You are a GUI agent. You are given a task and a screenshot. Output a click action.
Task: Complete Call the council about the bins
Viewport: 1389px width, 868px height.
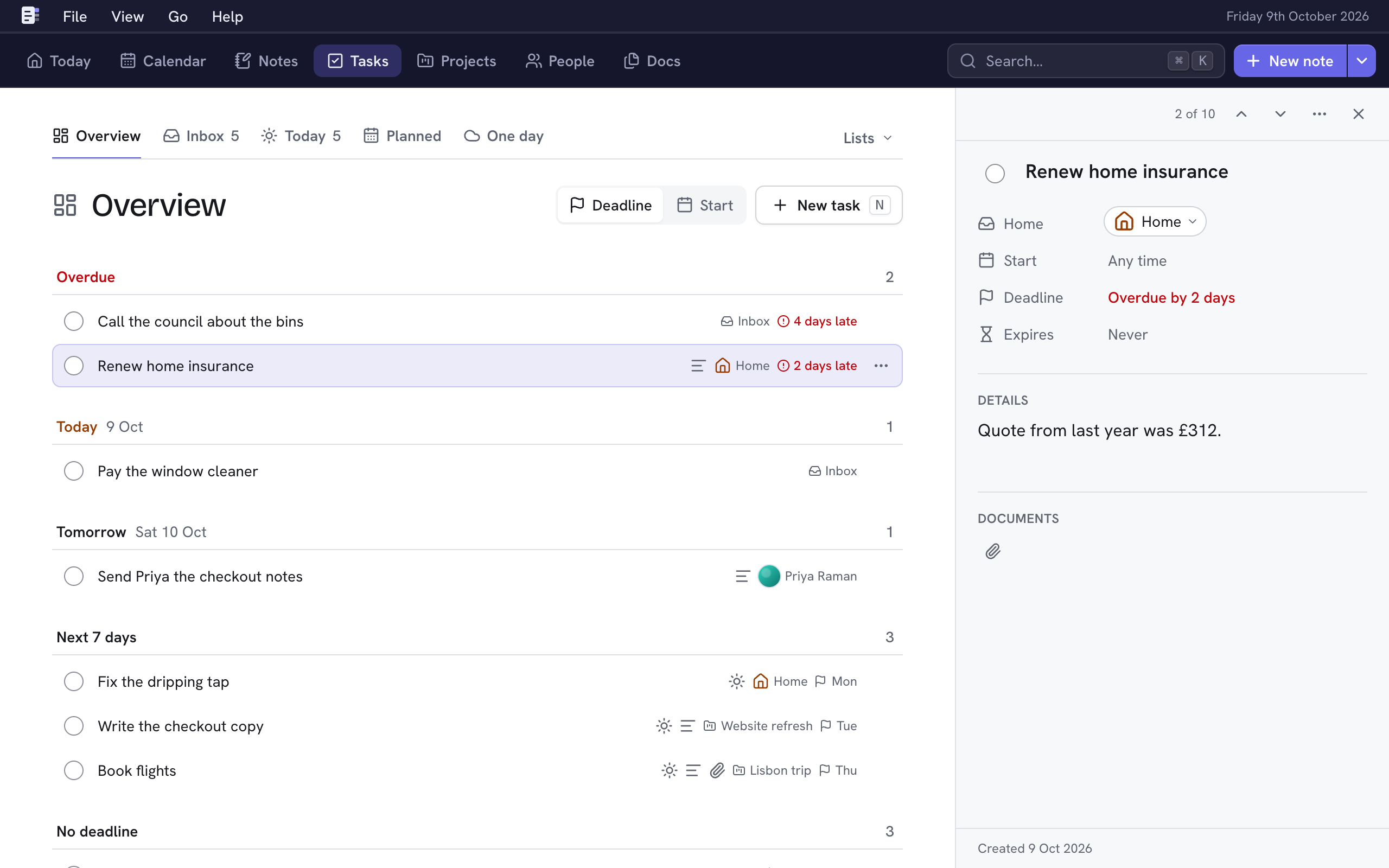coord(73,322)
